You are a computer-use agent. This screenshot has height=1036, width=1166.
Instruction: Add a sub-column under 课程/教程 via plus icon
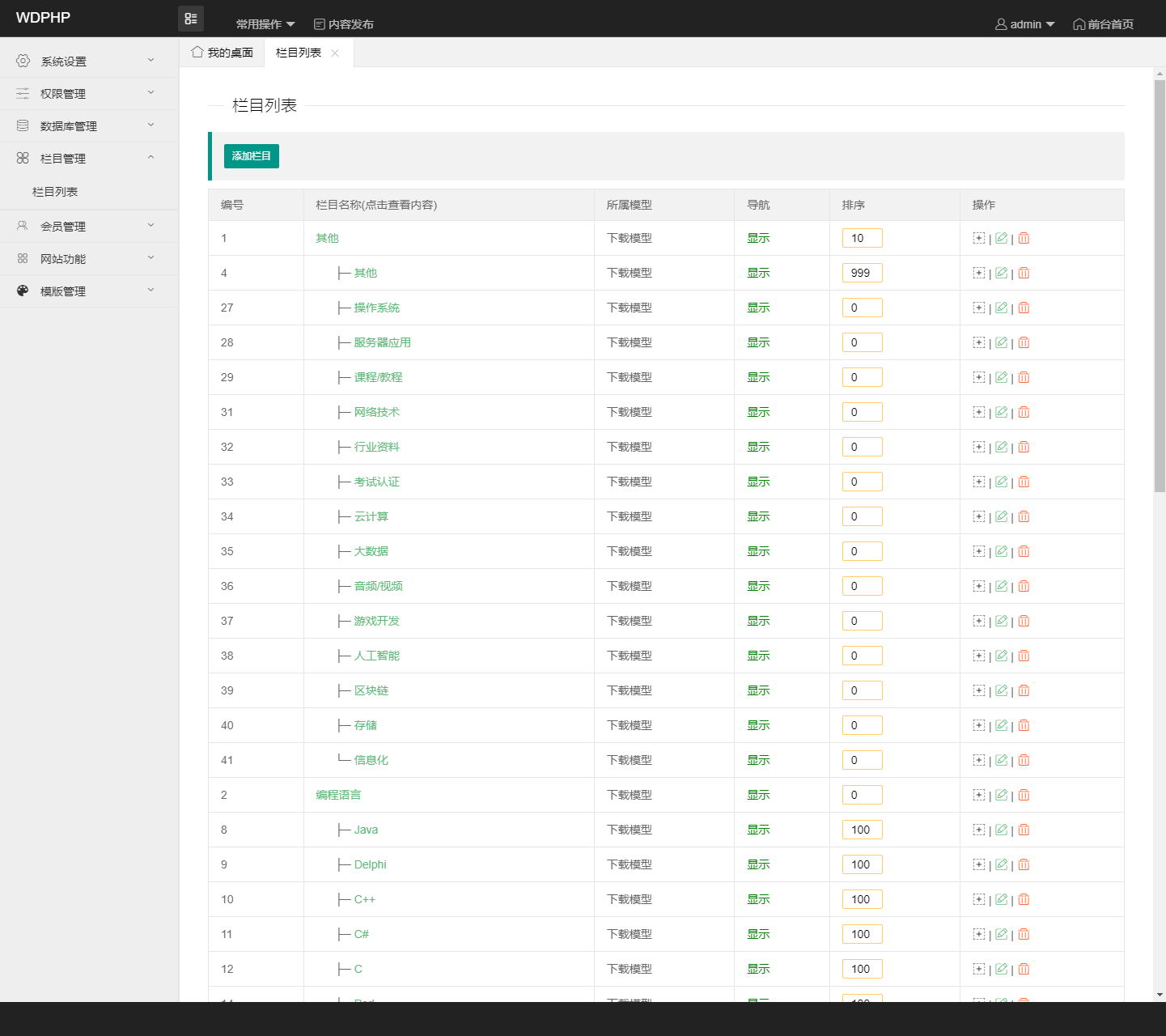(x=979, y=377)
